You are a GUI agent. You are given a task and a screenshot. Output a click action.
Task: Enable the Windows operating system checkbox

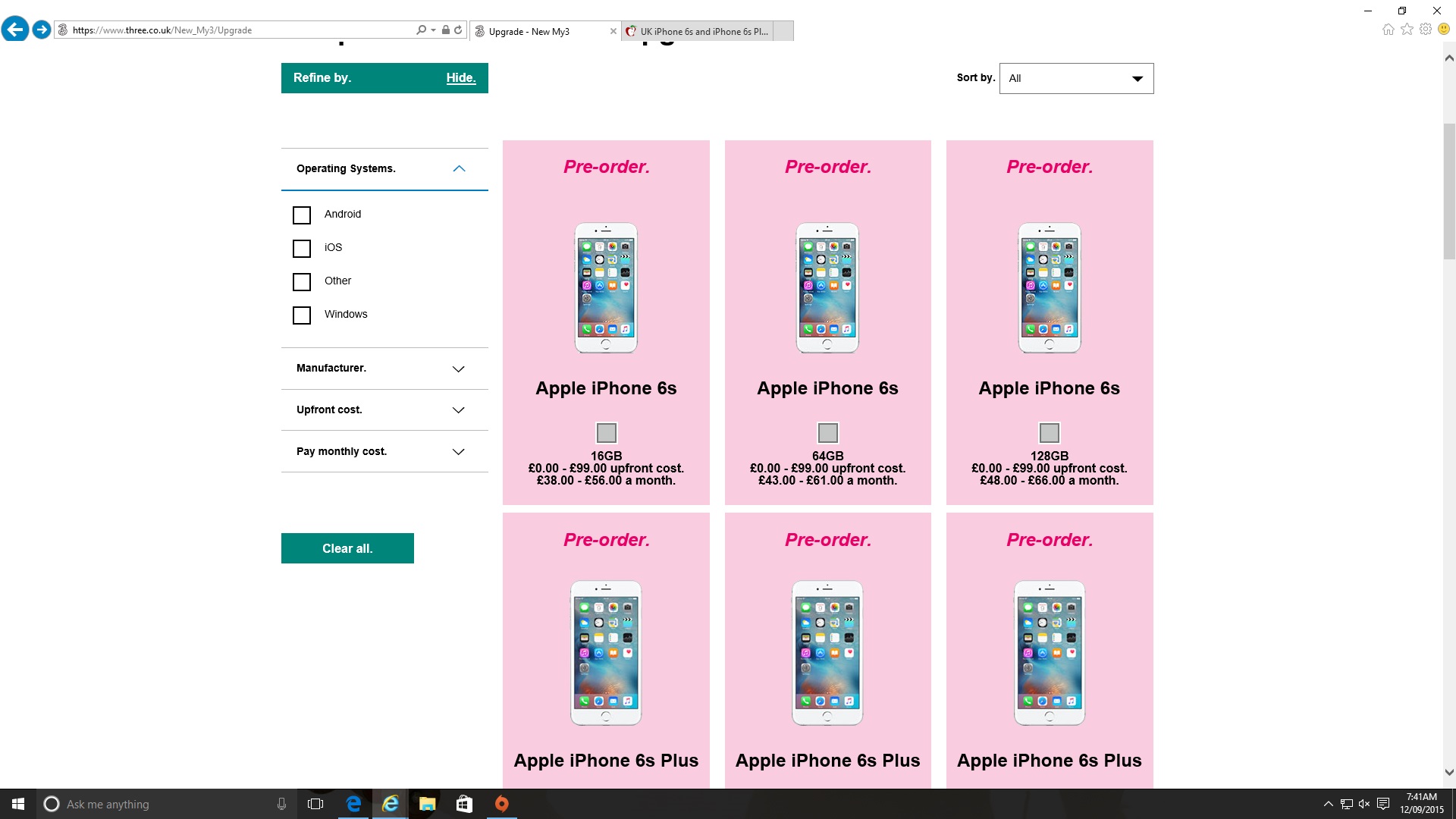click(x=302, y=315)
